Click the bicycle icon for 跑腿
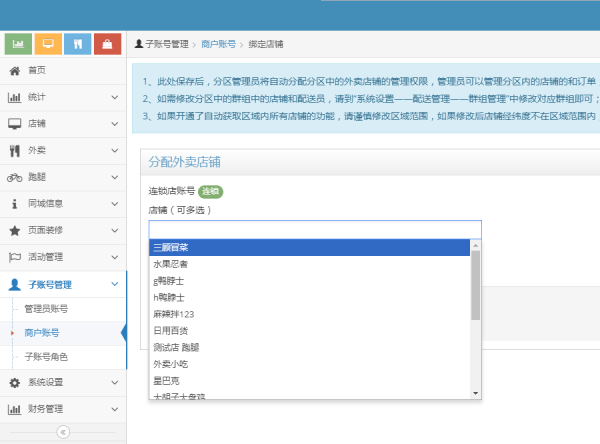The width and height of the screenshot is (600, 444). [14, 177]
